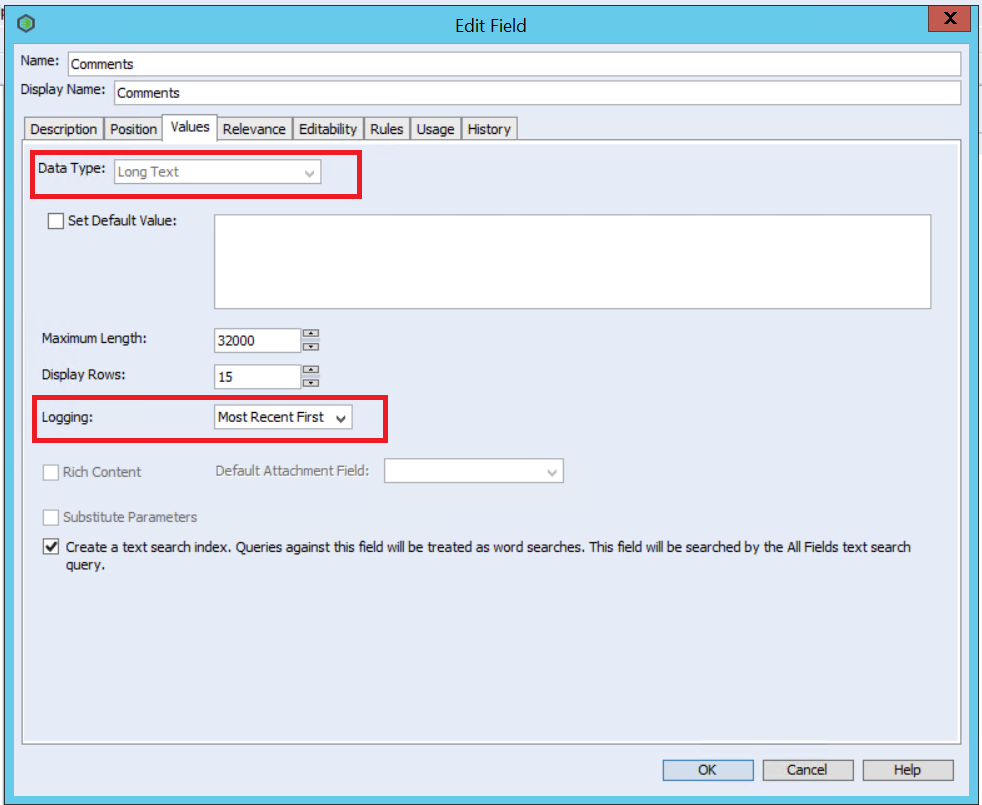Screen dimensions: 982x805
Task: Click the green hexagon app icon in title bar
Action: pyautogui.click(x=27, y=24)
